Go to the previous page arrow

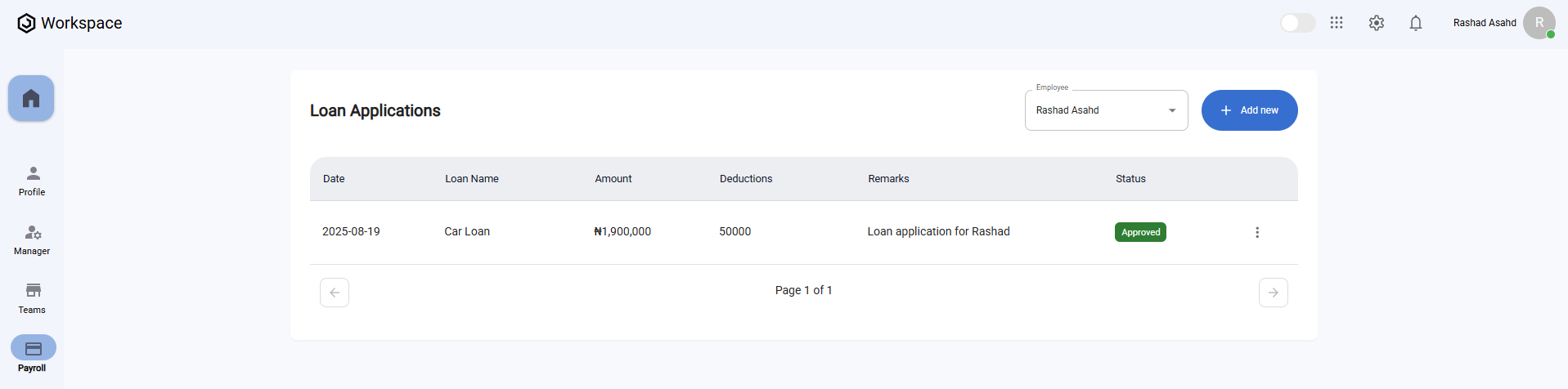click(x=335, y=293)
